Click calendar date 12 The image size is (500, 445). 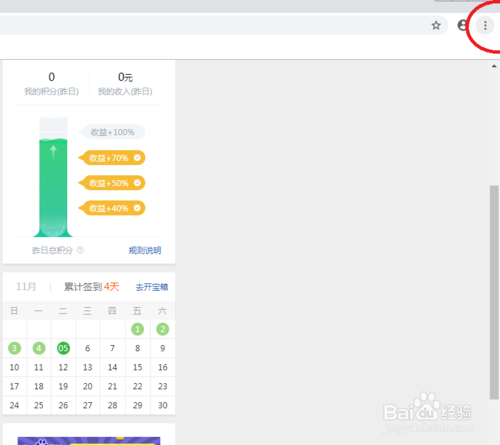[x=63, y=367]
